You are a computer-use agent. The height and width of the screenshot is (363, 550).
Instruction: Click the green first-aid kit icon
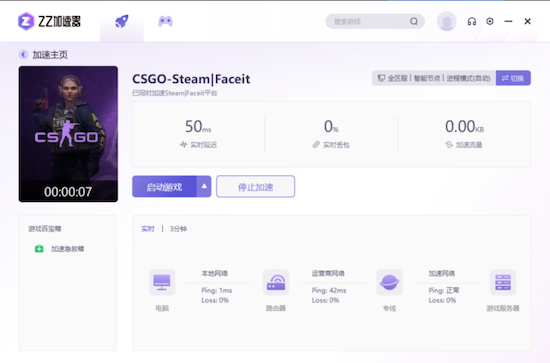pos(39,249)
